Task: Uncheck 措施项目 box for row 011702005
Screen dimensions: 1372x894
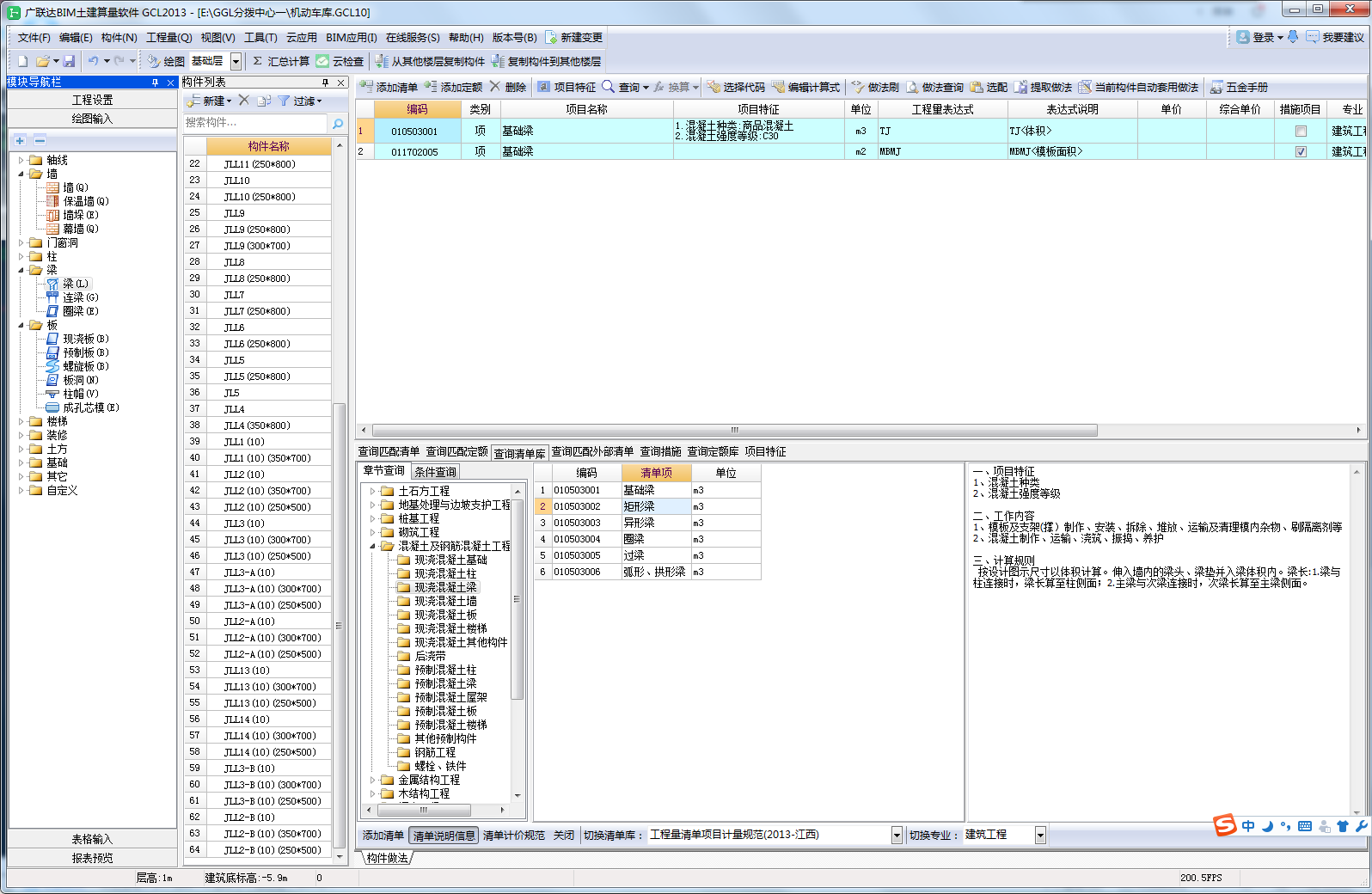Action: 1301,151
